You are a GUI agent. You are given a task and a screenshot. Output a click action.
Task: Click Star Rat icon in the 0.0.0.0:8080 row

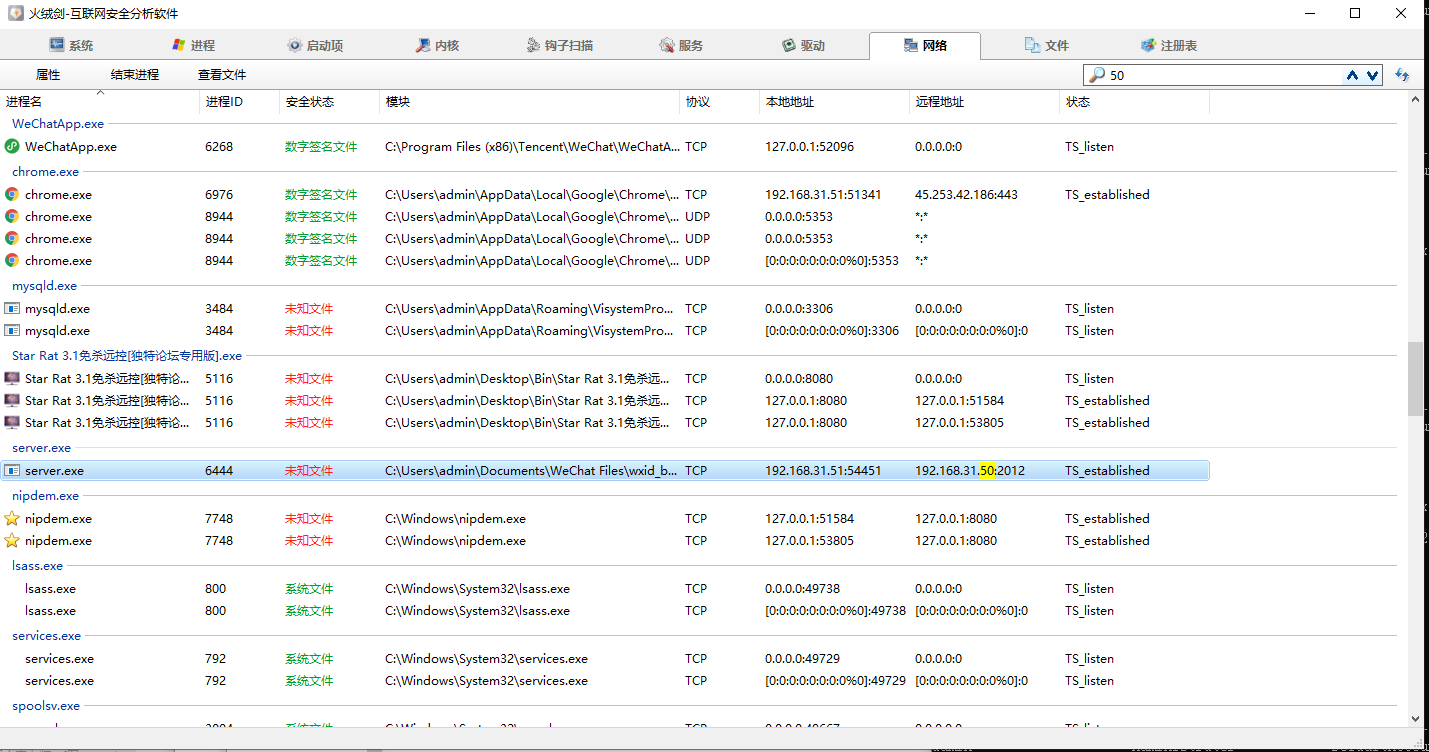tap(12, 378)
